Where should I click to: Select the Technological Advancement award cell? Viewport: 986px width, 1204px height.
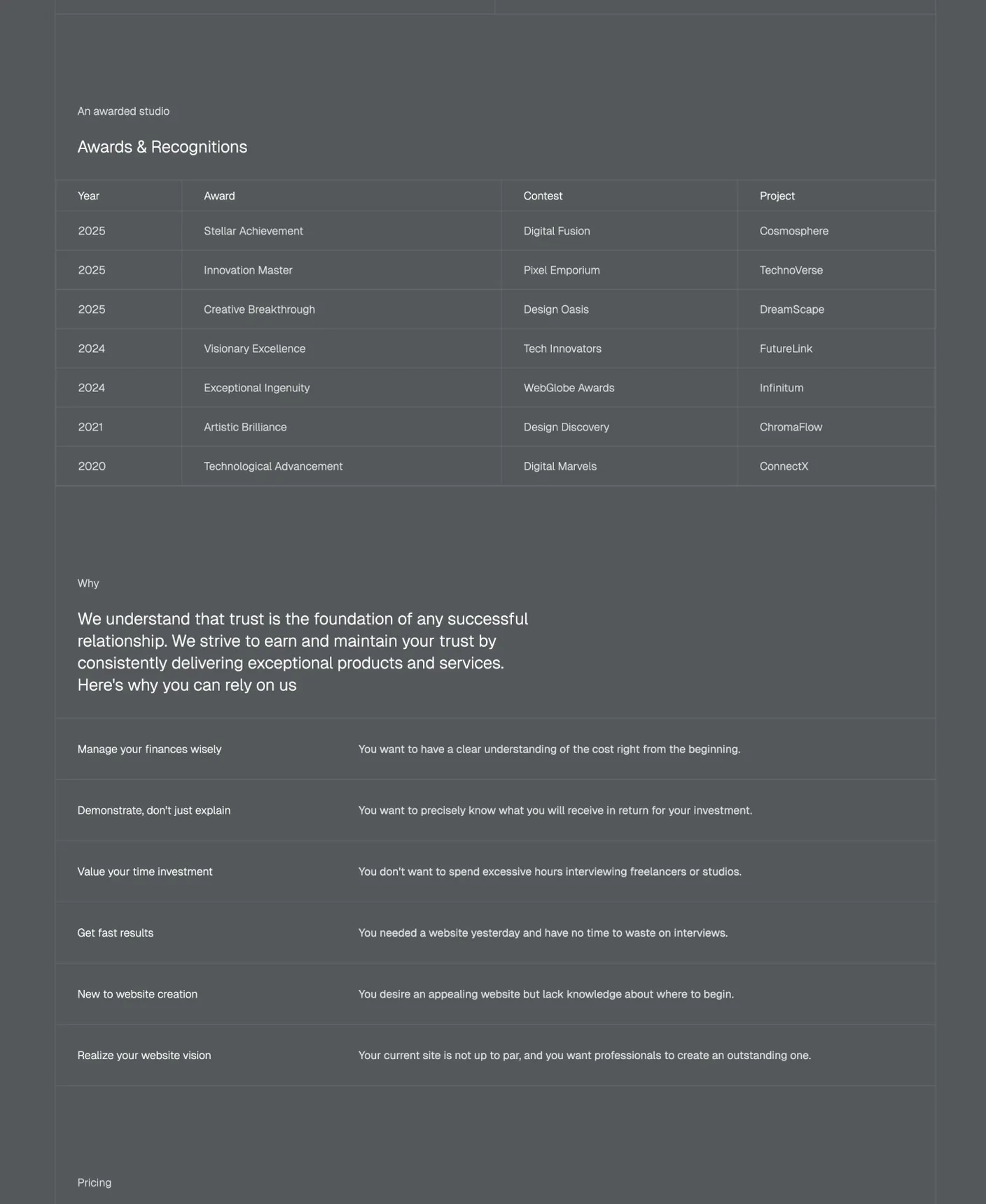[x=273, y=466]
